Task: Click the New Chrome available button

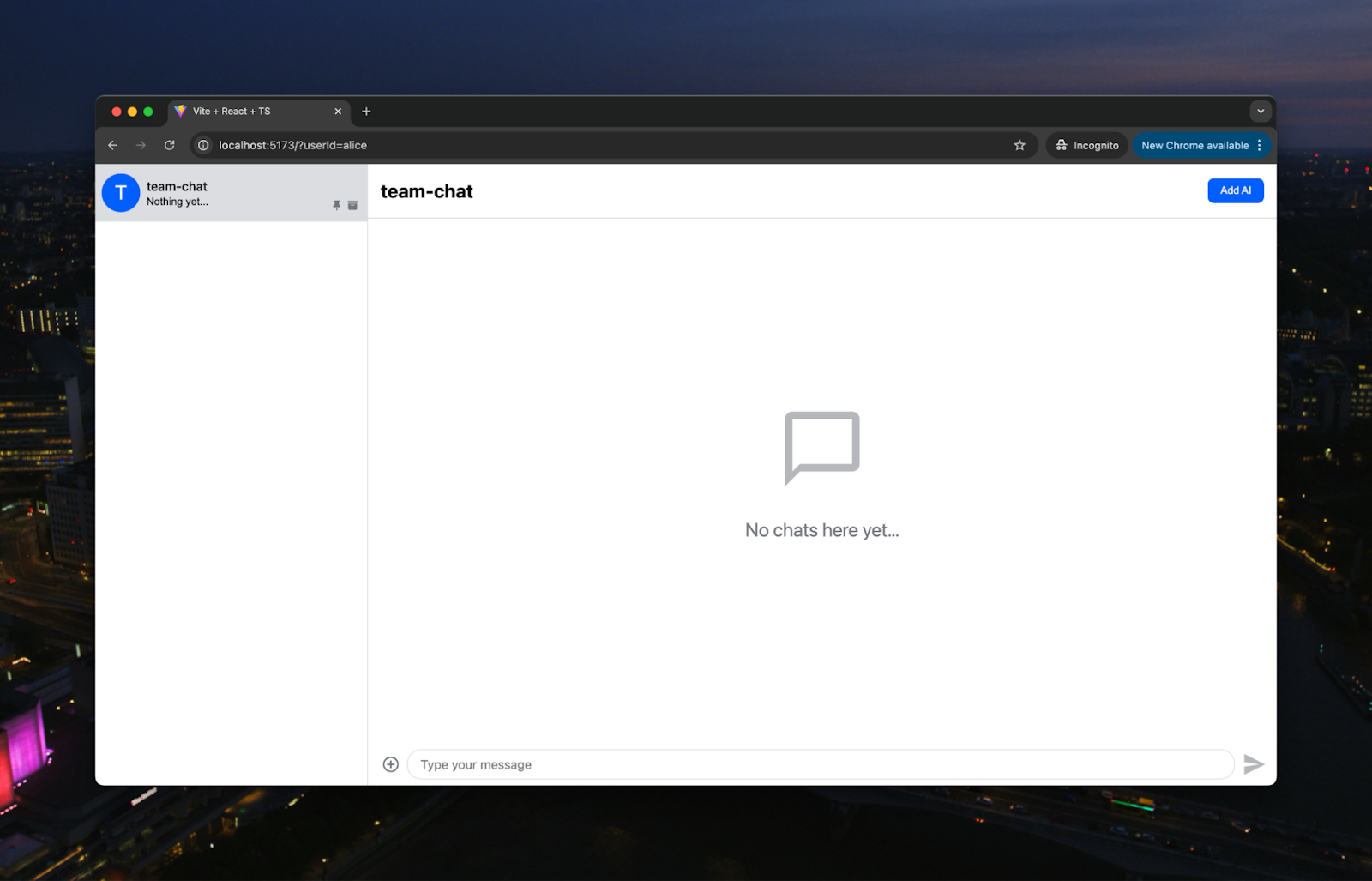Action: [1194, 145]
